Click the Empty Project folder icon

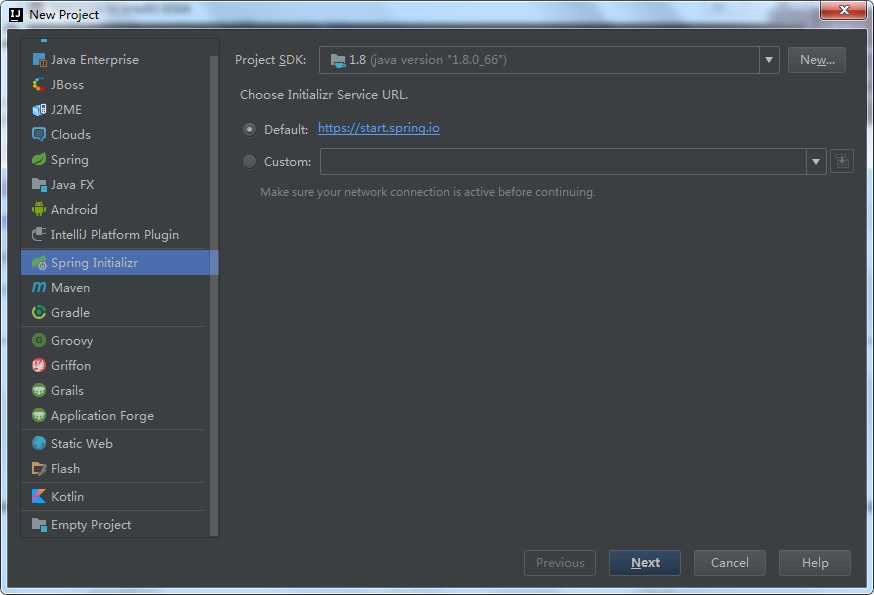pyautogui.click(x=39, y=525)
